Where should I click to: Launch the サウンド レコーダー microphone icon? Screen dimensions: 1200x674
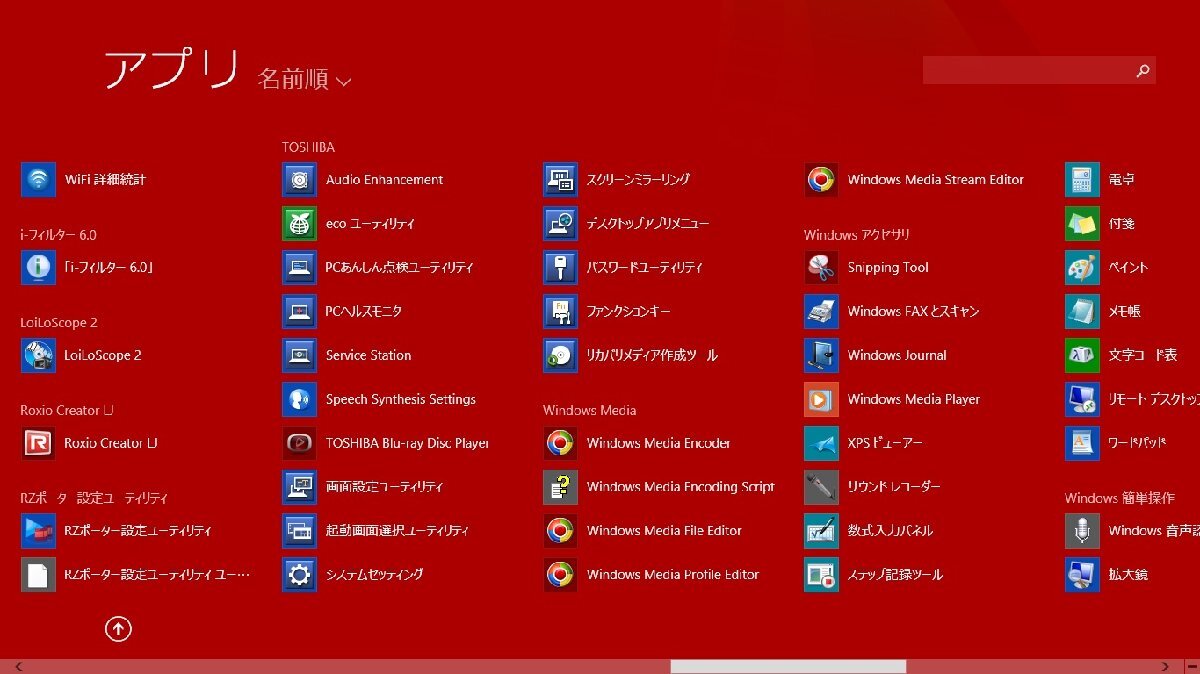[x=821, y=487]
